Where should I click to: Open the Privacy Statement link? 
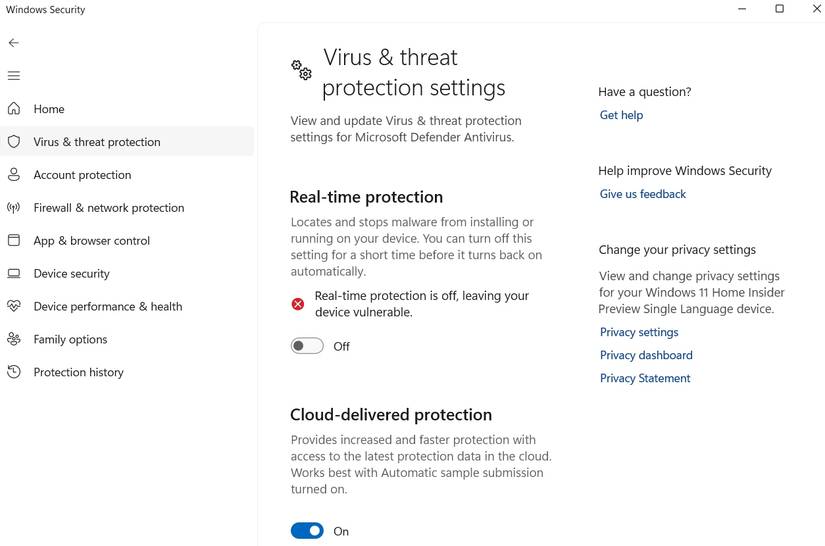pyautogui.click(x=644, y=378)
